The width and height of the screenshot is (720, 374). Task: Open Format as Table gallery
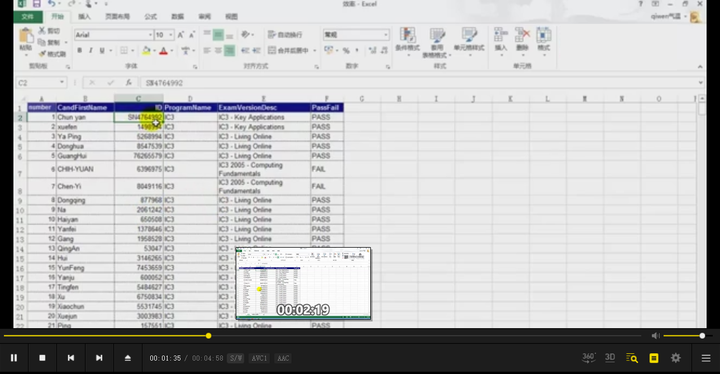(x=437, y=42)
